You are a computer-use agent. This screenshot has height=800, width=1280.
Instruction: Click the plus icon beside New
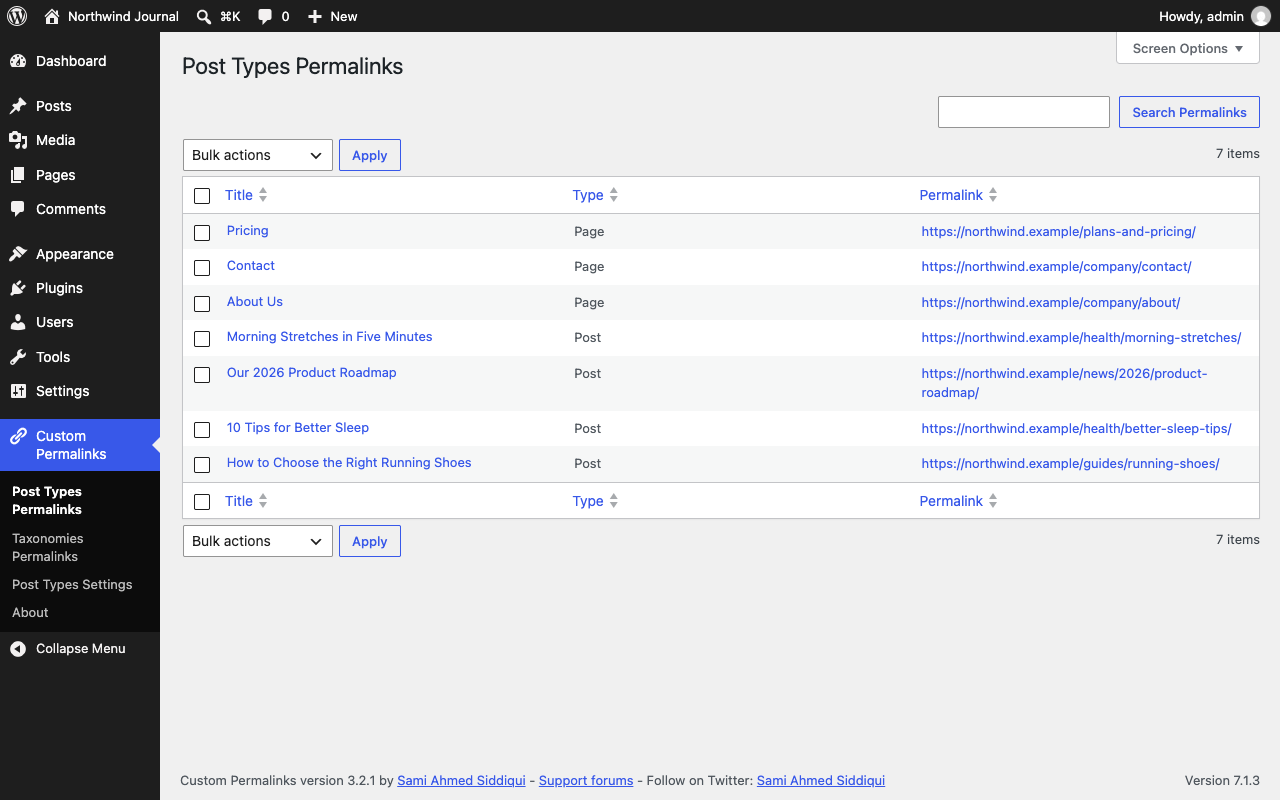[x=315, y=16]
